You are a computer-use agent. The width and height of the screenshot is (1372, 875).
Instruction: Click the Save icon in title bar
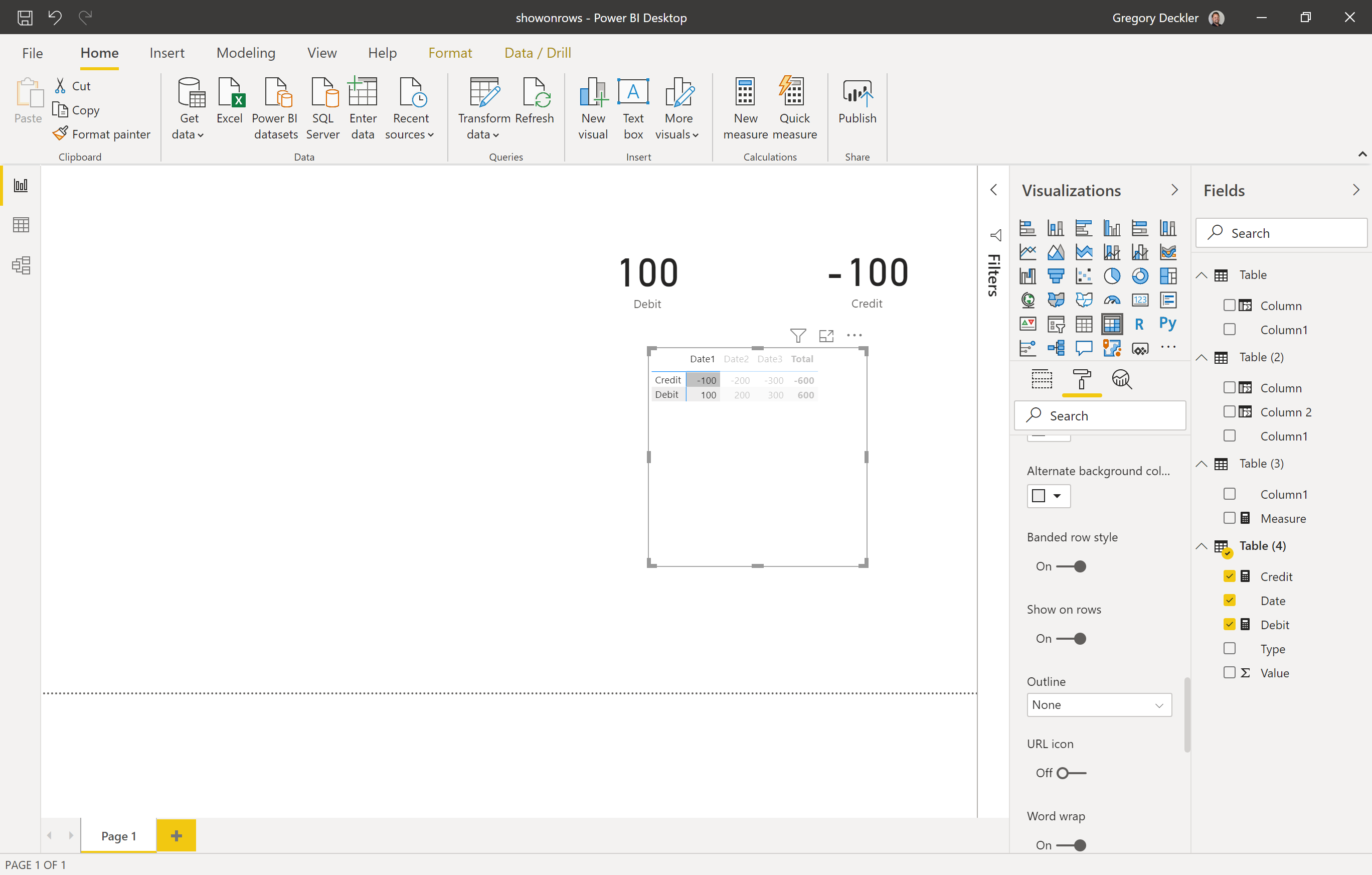[25, 18]
